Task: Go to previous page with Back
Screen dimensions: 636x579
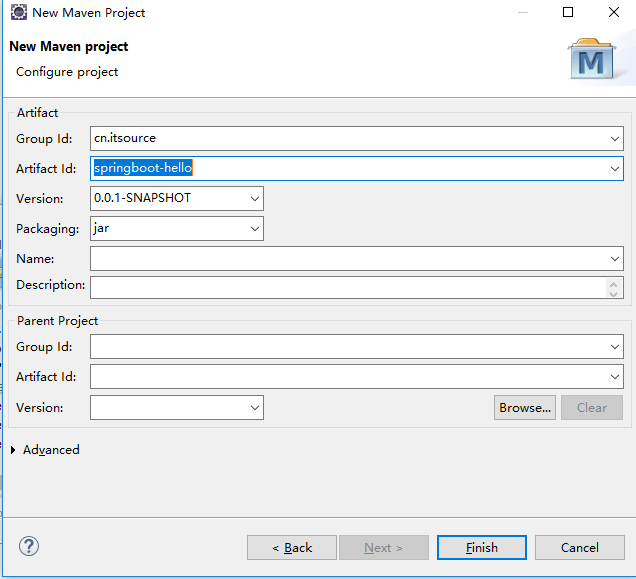Action: point(292,548)
